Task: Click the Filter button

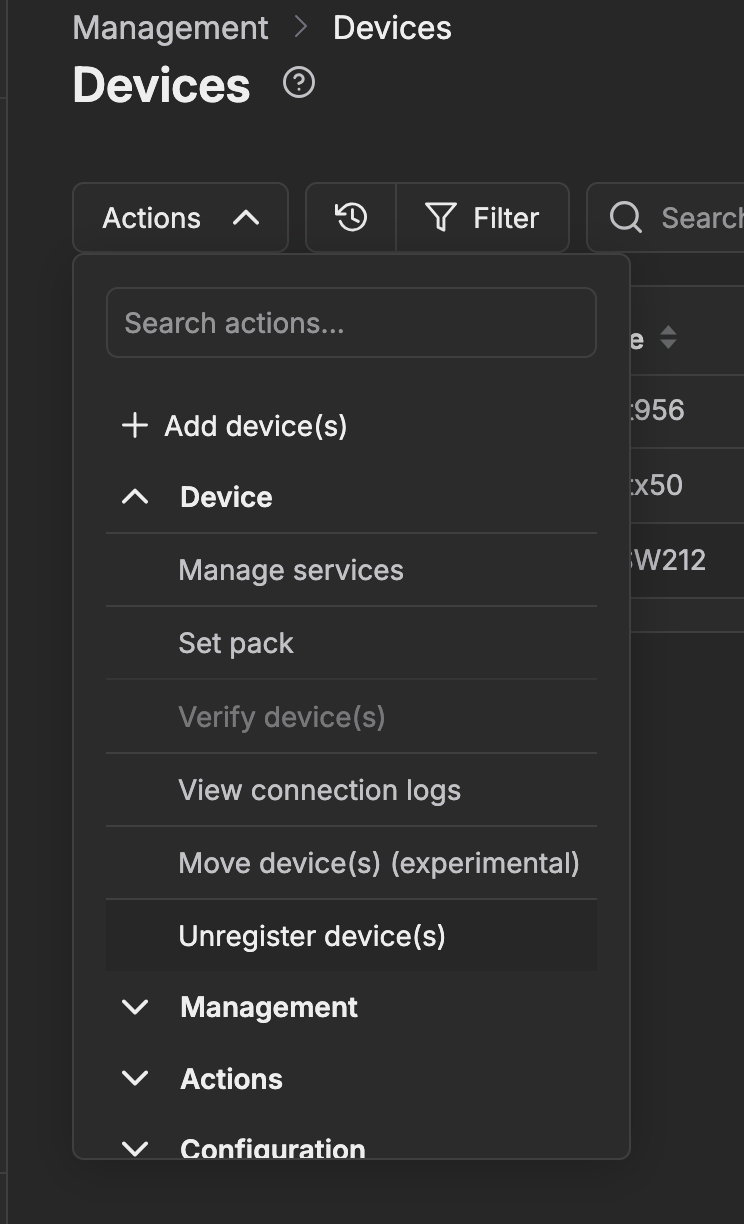Action: click(x=483, y=217)
